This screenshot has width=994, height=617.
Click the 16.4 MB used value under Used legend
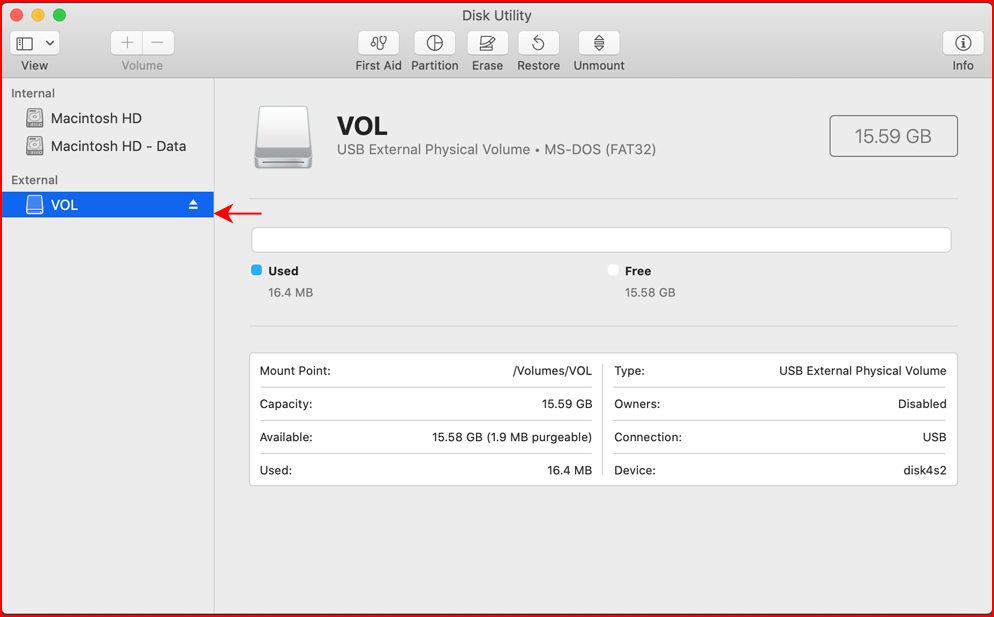[290, 292]
